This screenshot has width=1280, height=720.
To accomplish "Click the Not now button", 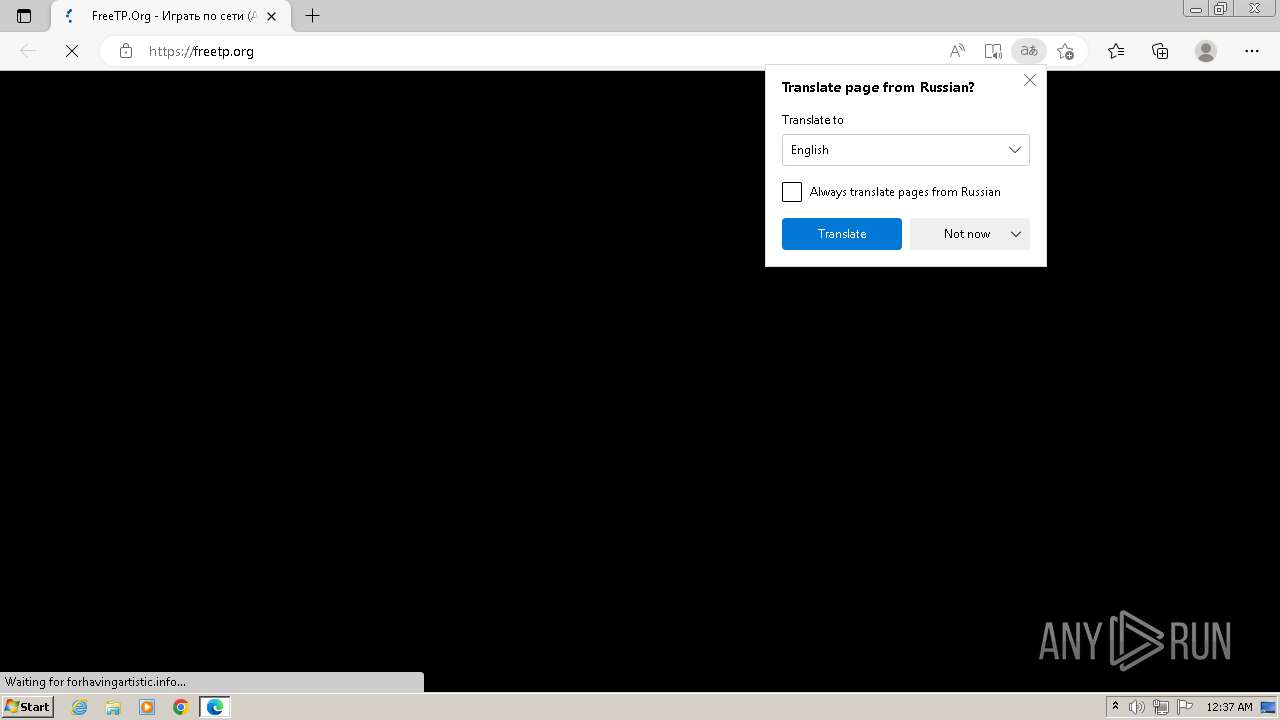I will pyautogui.click(x=957, y=234).
